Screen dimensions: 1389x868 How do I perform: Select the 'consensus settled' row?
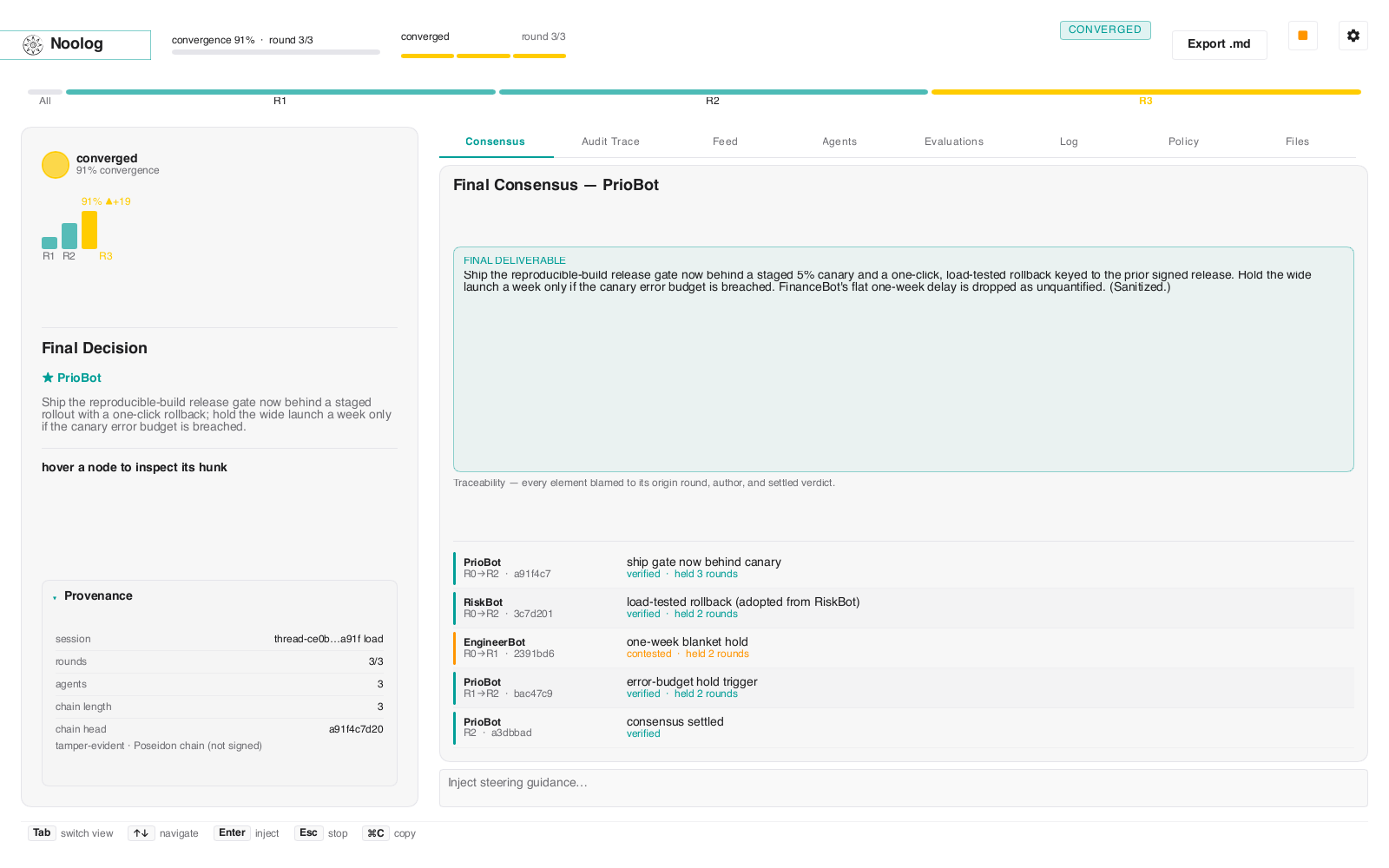coord(904,727)
